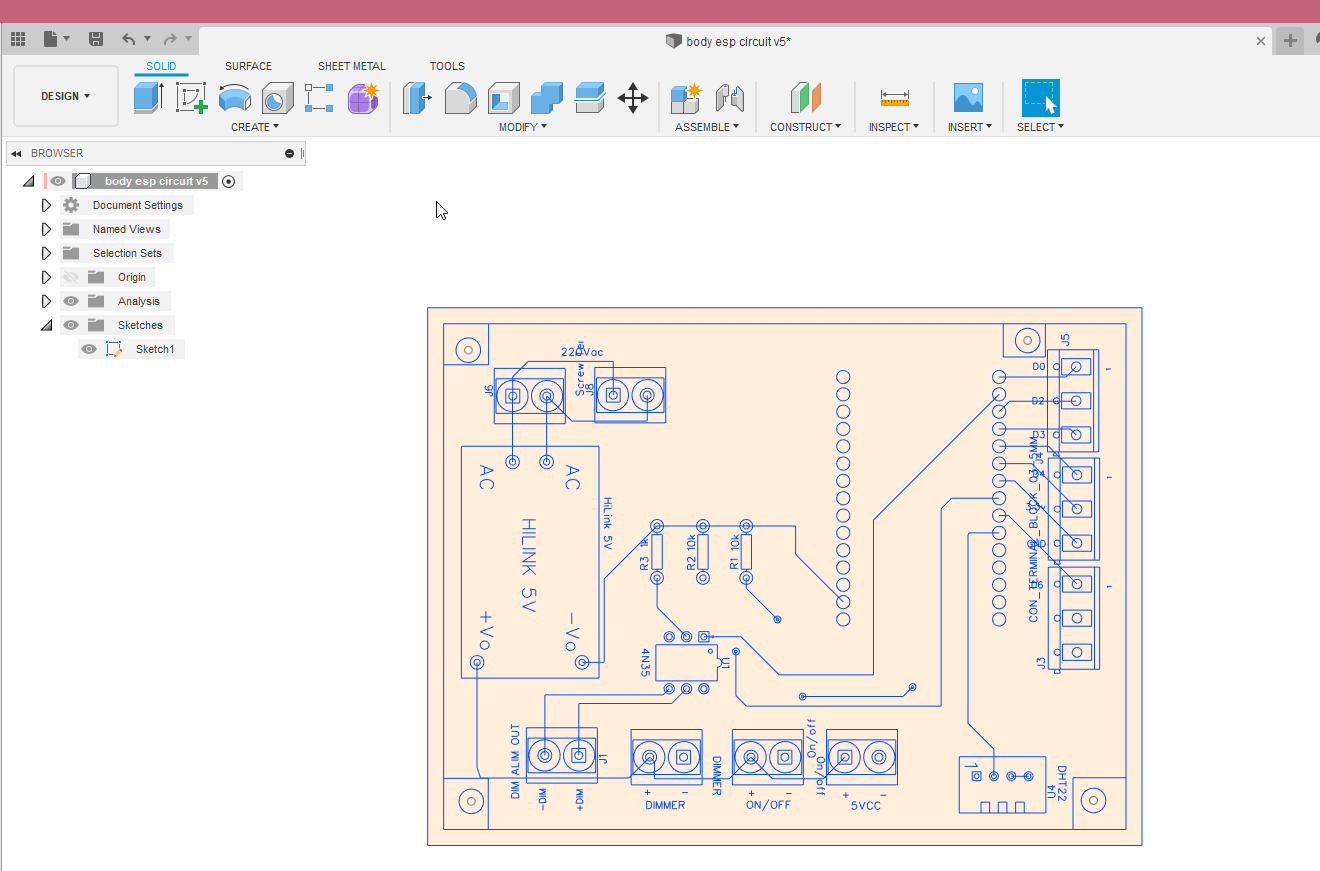Open the undo history arrow

click(147, 40)
